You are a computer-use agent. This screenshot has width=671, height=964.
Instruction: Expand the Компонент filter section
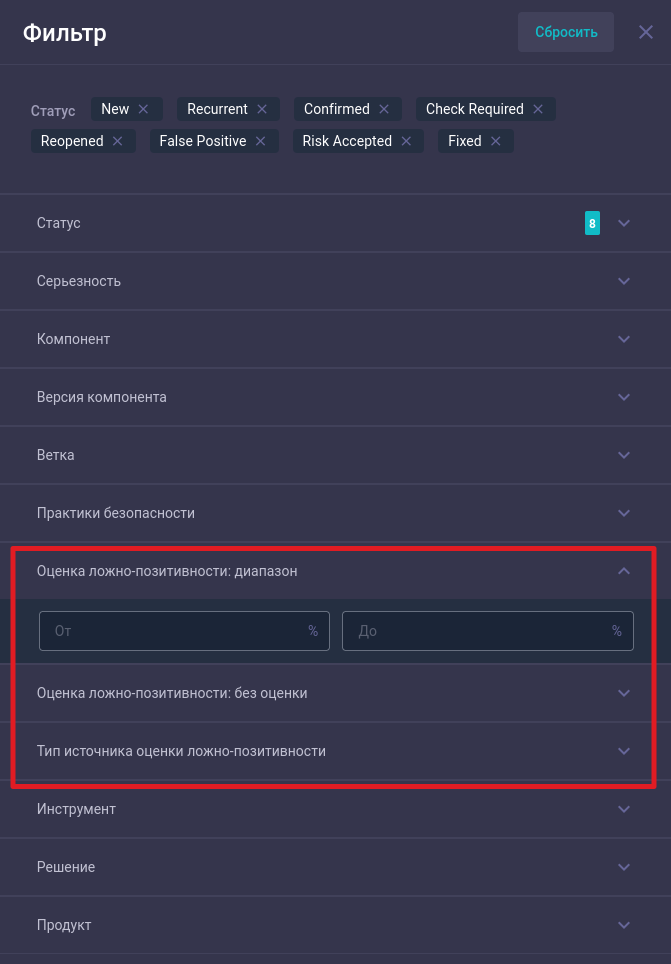(x=624, y=339)
